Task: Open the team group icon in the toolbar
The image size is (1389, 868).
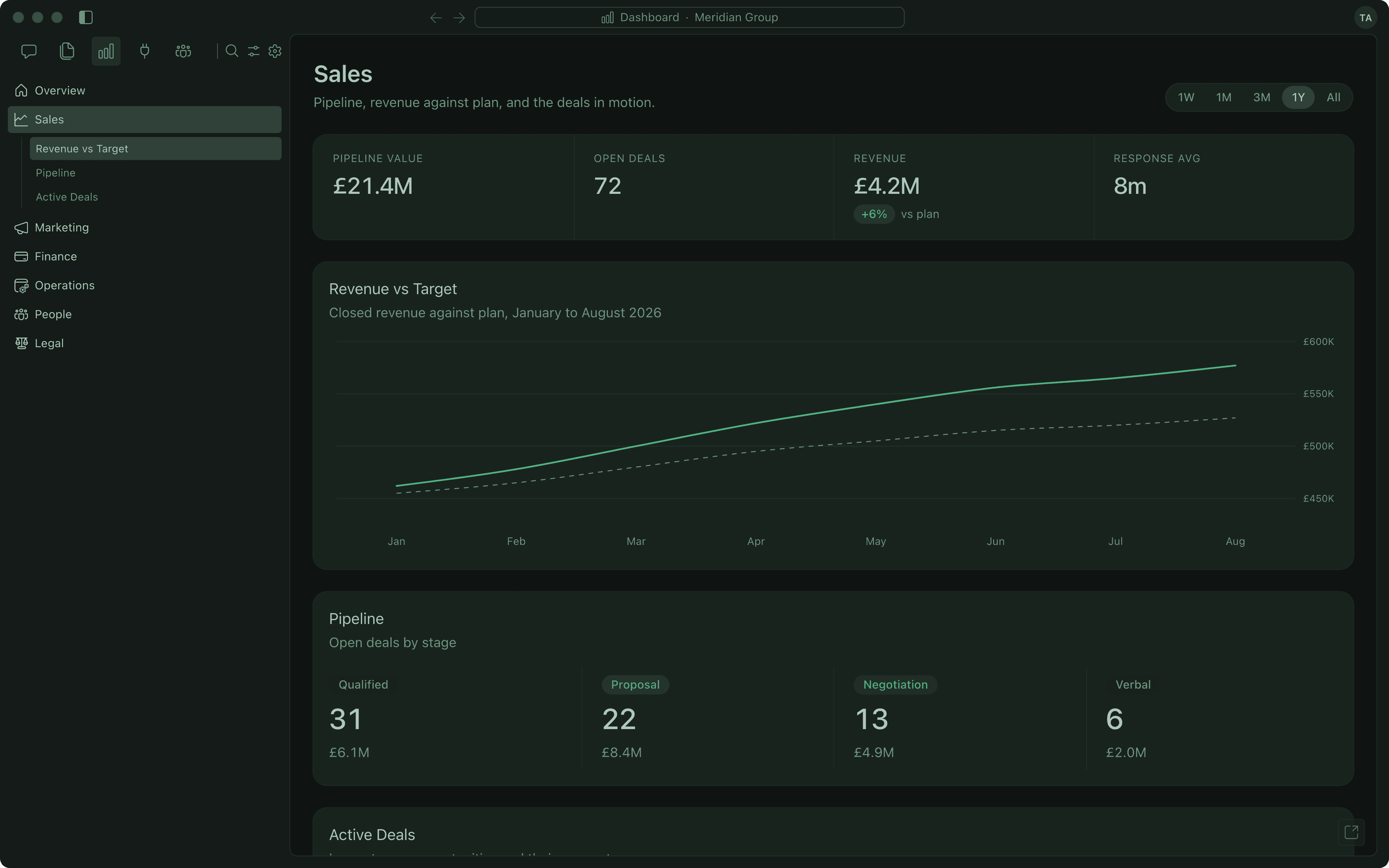Action: 183,51
